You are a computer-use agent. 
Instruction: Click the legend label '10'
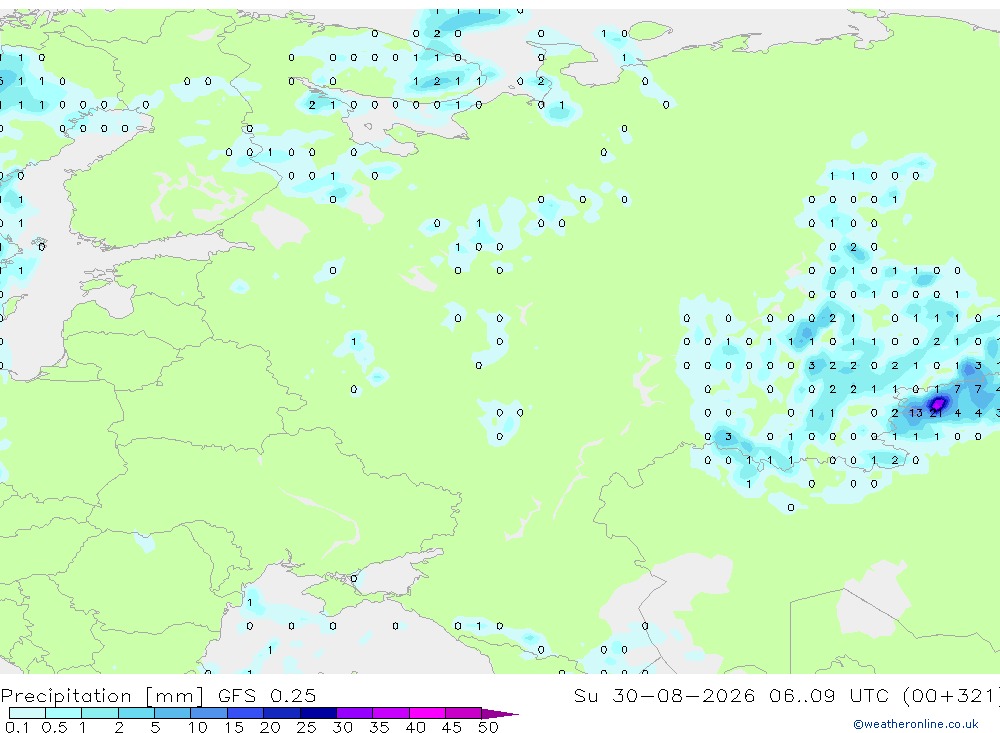pos(197,727)
